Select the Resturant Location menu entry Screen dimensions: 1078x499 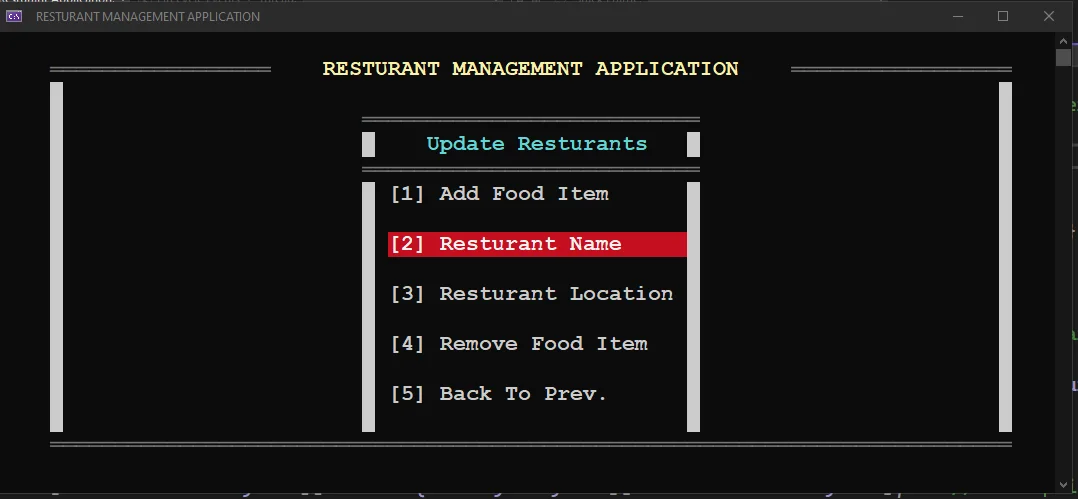point(531,294)
